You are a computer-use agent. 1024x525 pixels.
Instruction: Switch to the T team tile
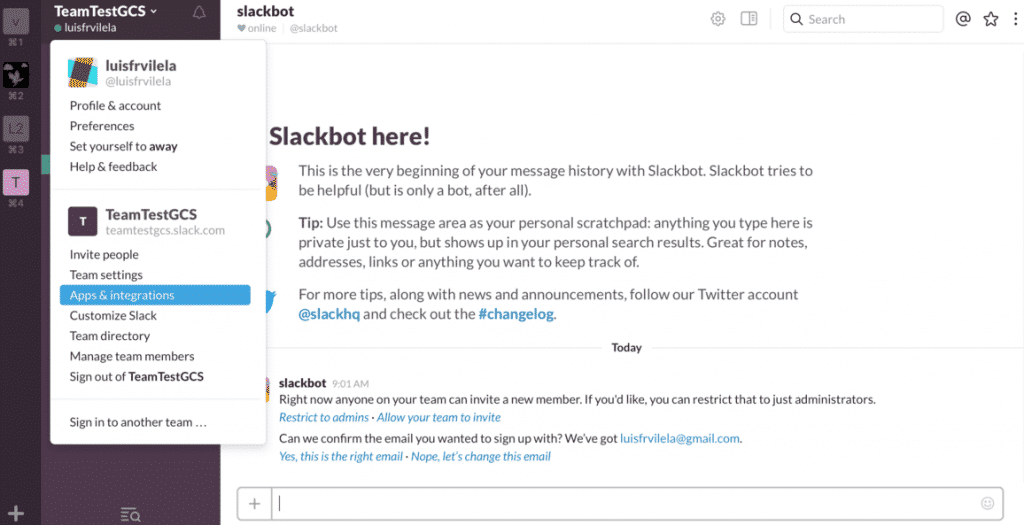pyautogui.click(x=16, y=182)
